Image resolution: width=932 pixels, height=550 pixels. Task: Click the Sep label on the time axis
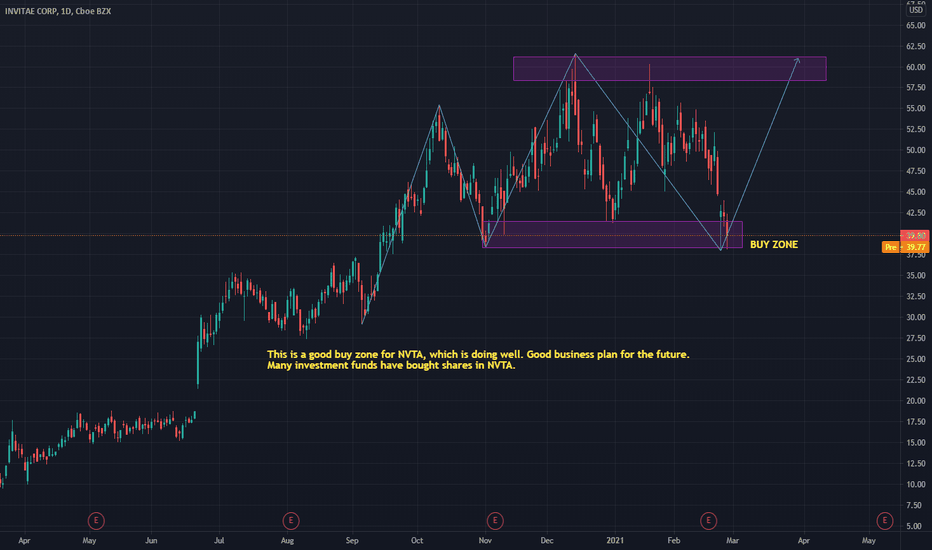pos(352,540)
